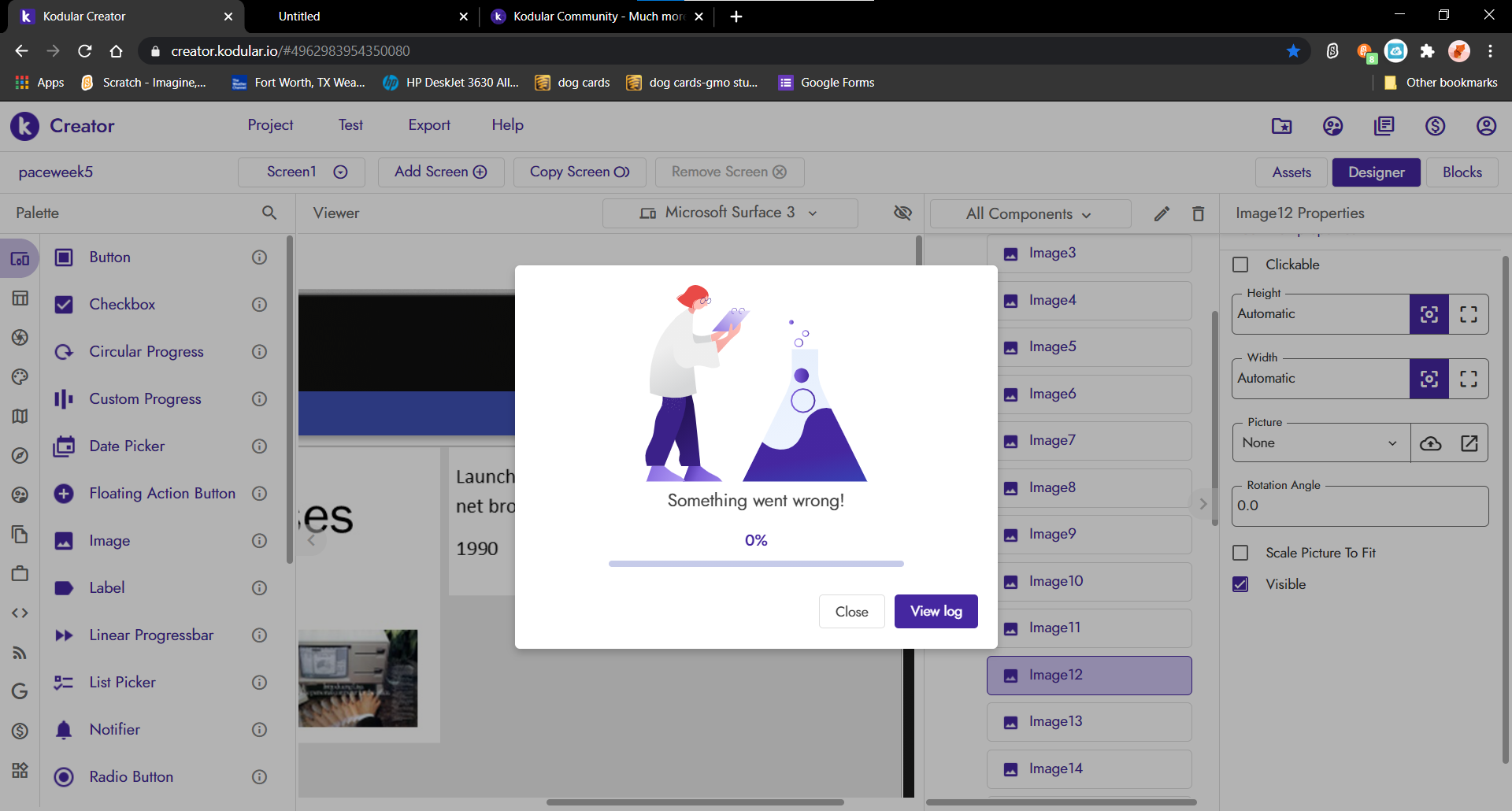
Task: Dismiss the error dialog with Close
Action: (x=851, y=612)
